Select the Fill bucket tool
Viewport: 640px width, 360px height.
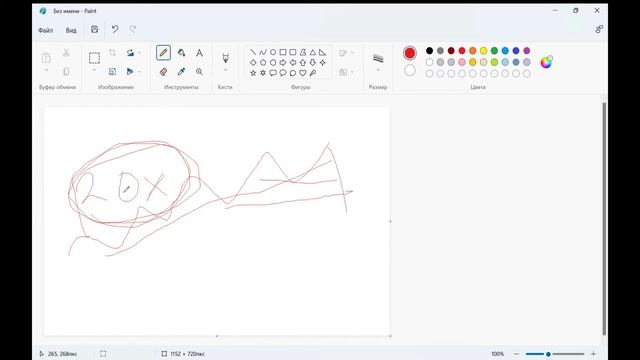[x=181, y=53]
